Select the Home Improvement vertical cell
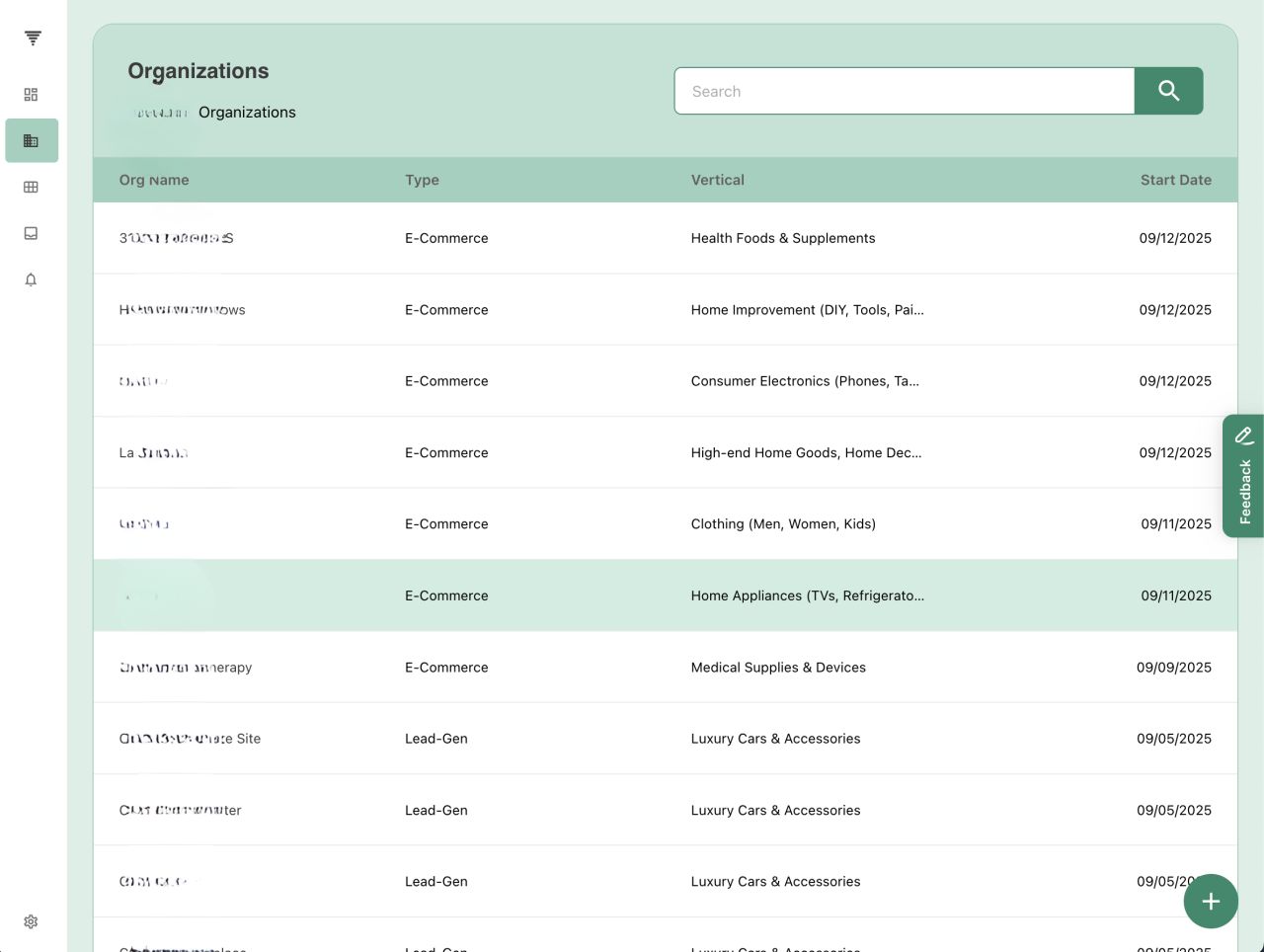 click(x=808, y=310)
